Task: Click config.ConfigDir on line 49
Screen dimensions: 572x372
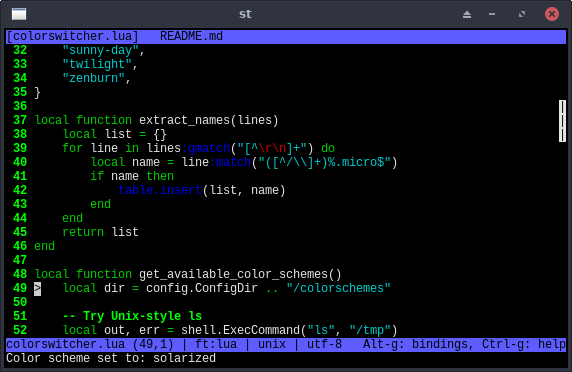Action: tap(202, 288)
